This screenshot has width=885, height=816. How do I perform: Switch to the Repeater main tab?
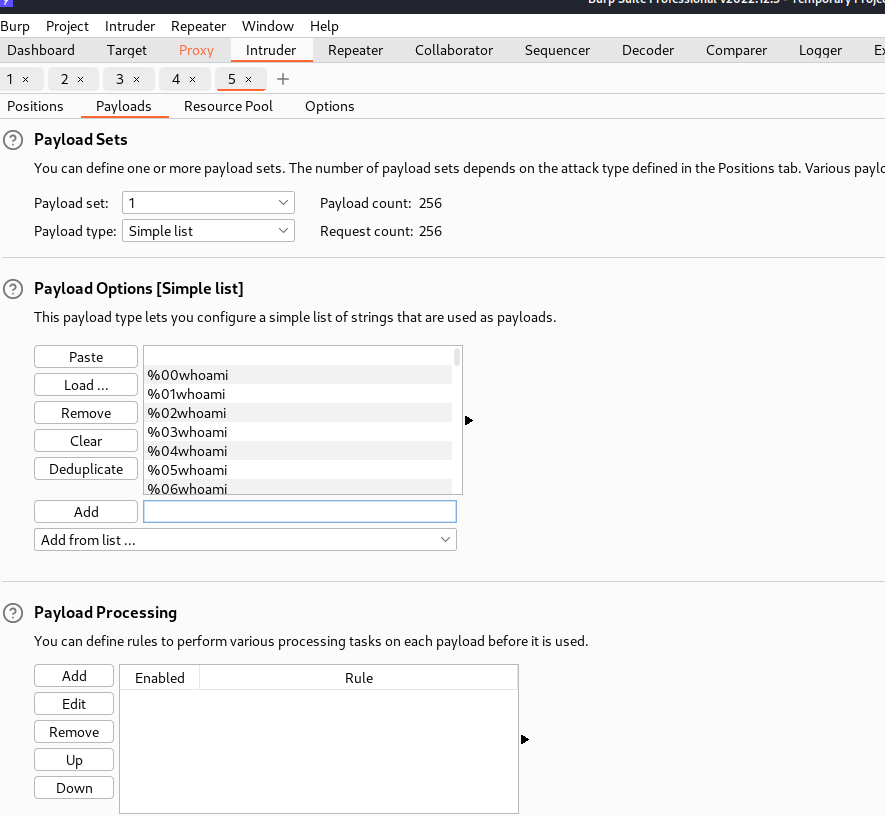pos(356,50)
